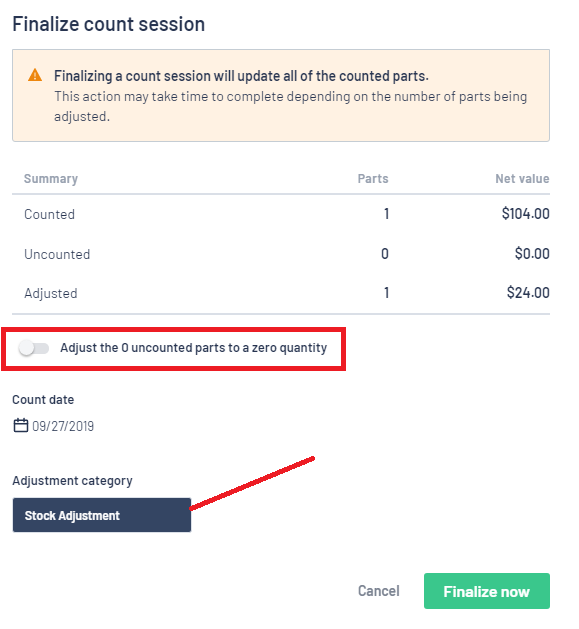Click the $104.00 counted net value

click(525, 213)
